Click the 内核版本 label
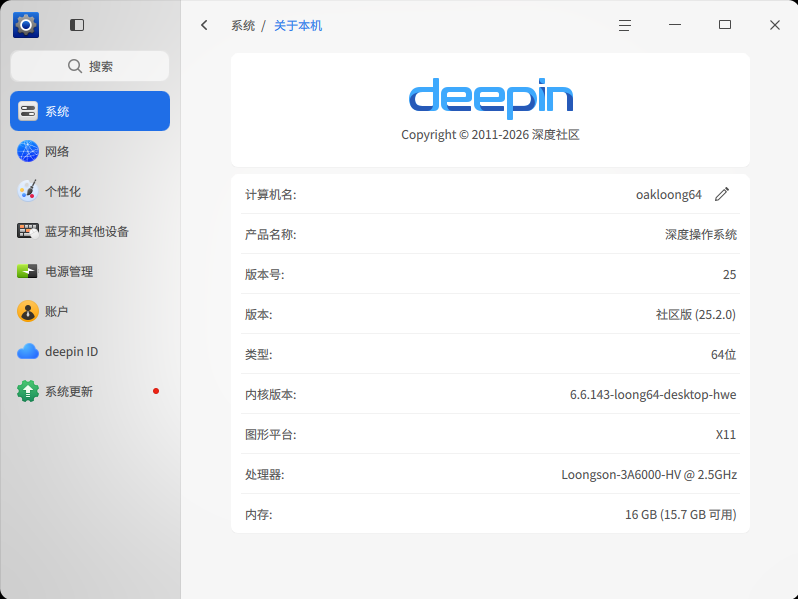 coord(270,395)
